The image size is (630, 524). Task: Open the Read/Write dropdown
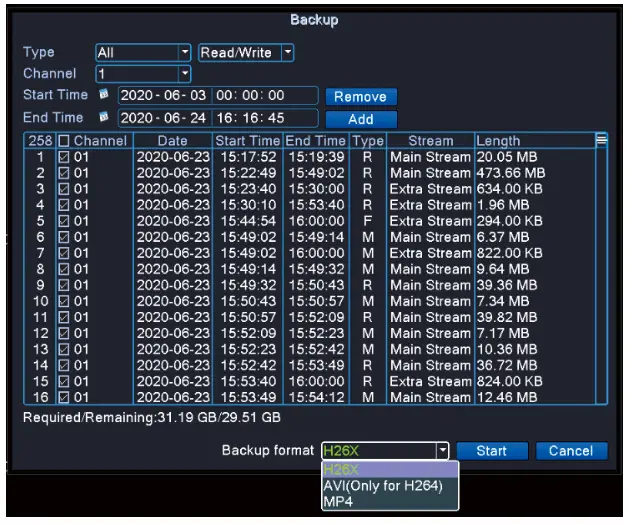point(246,53)
